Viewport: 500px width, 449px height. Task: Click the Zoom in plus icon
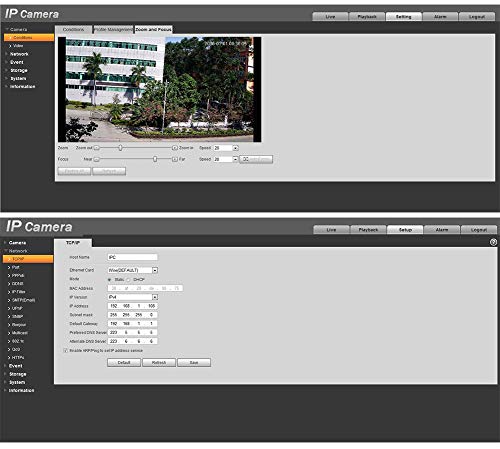pyautogui.click(x=174, y=148)
